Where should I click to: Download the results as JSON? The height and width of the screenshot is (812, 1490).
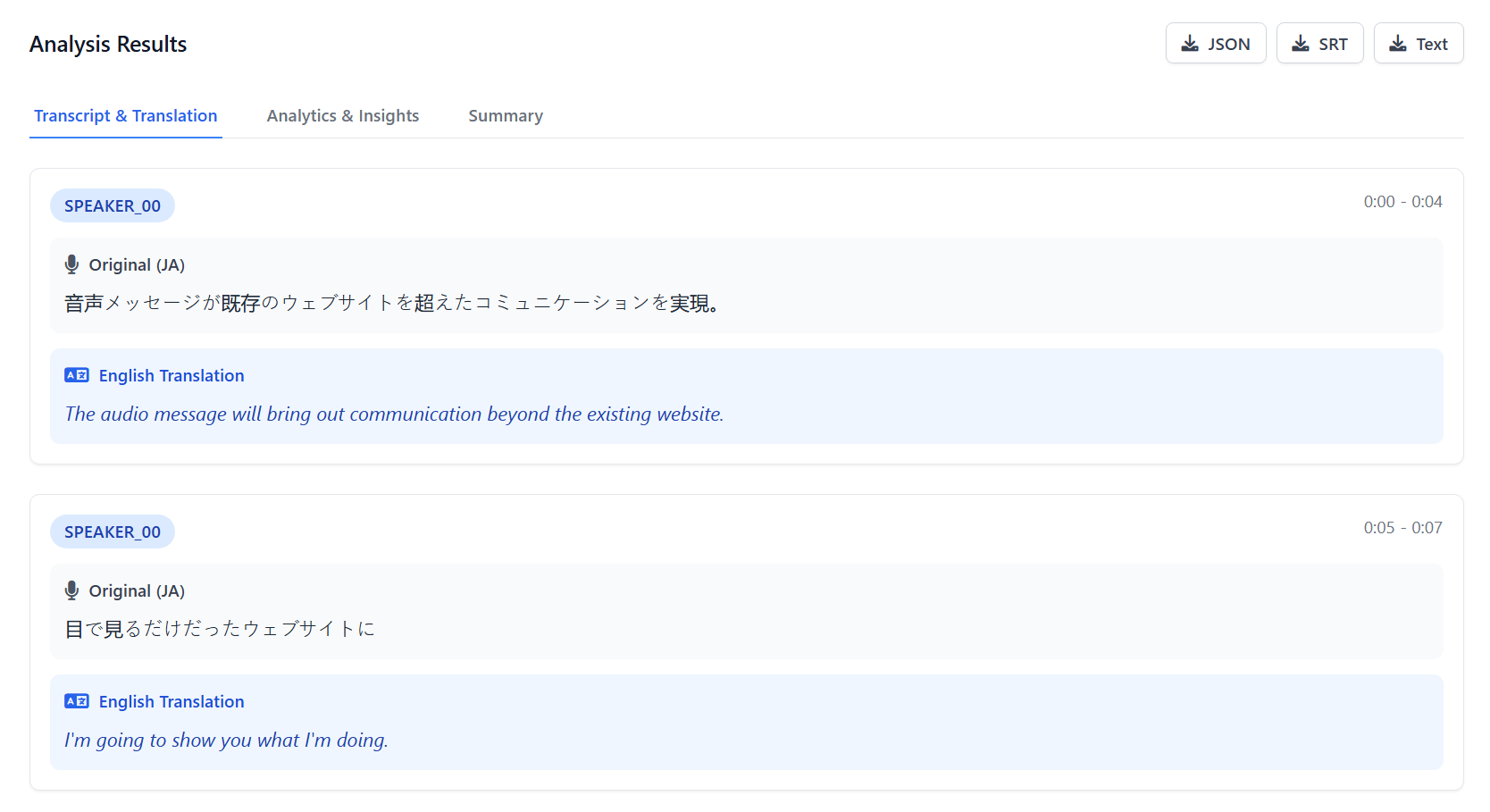coord(1216,42)
